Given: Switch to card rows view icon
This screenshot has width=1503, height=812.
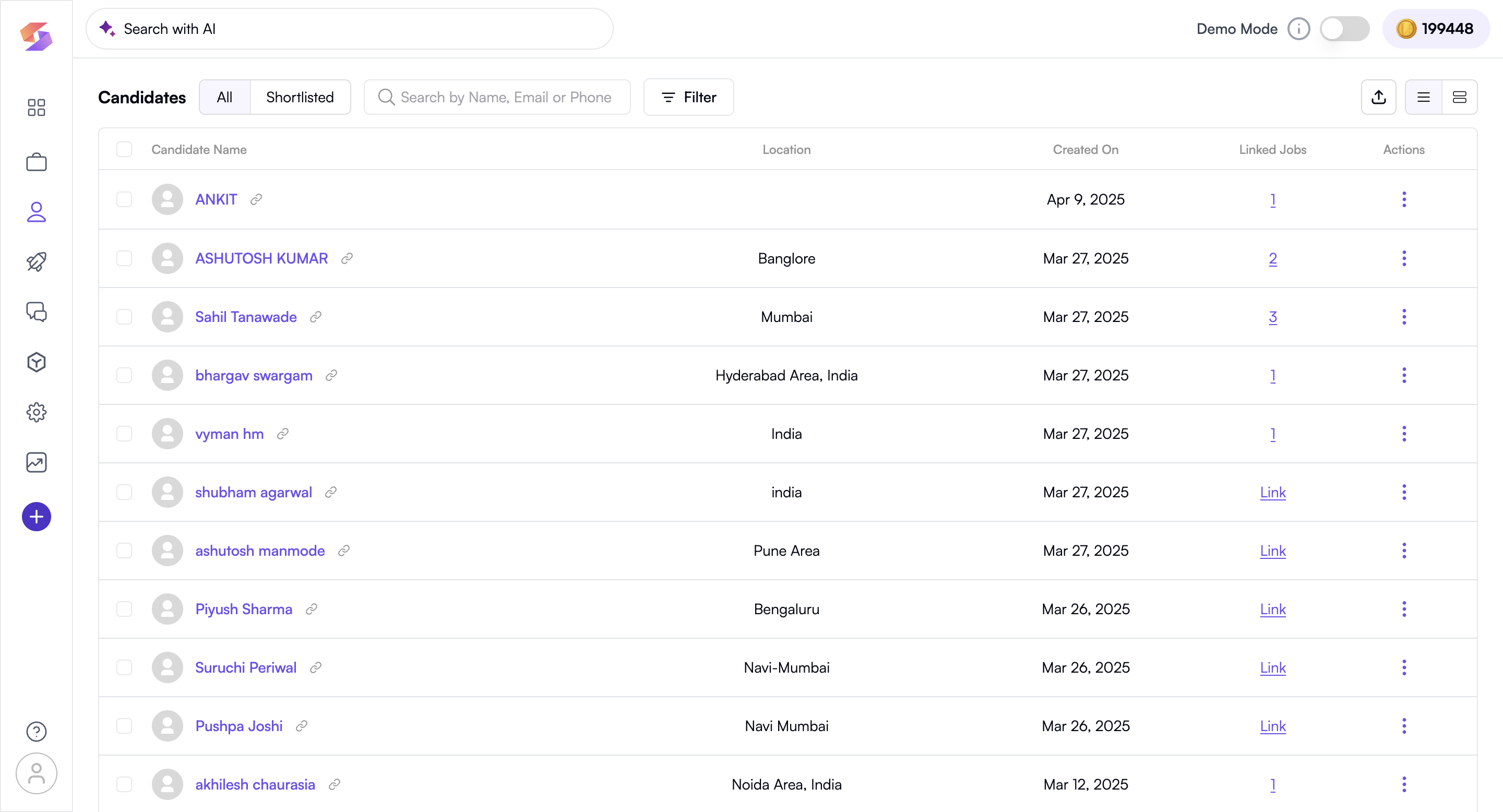Looking at the screenshot, I should (x=1460, y=97).
